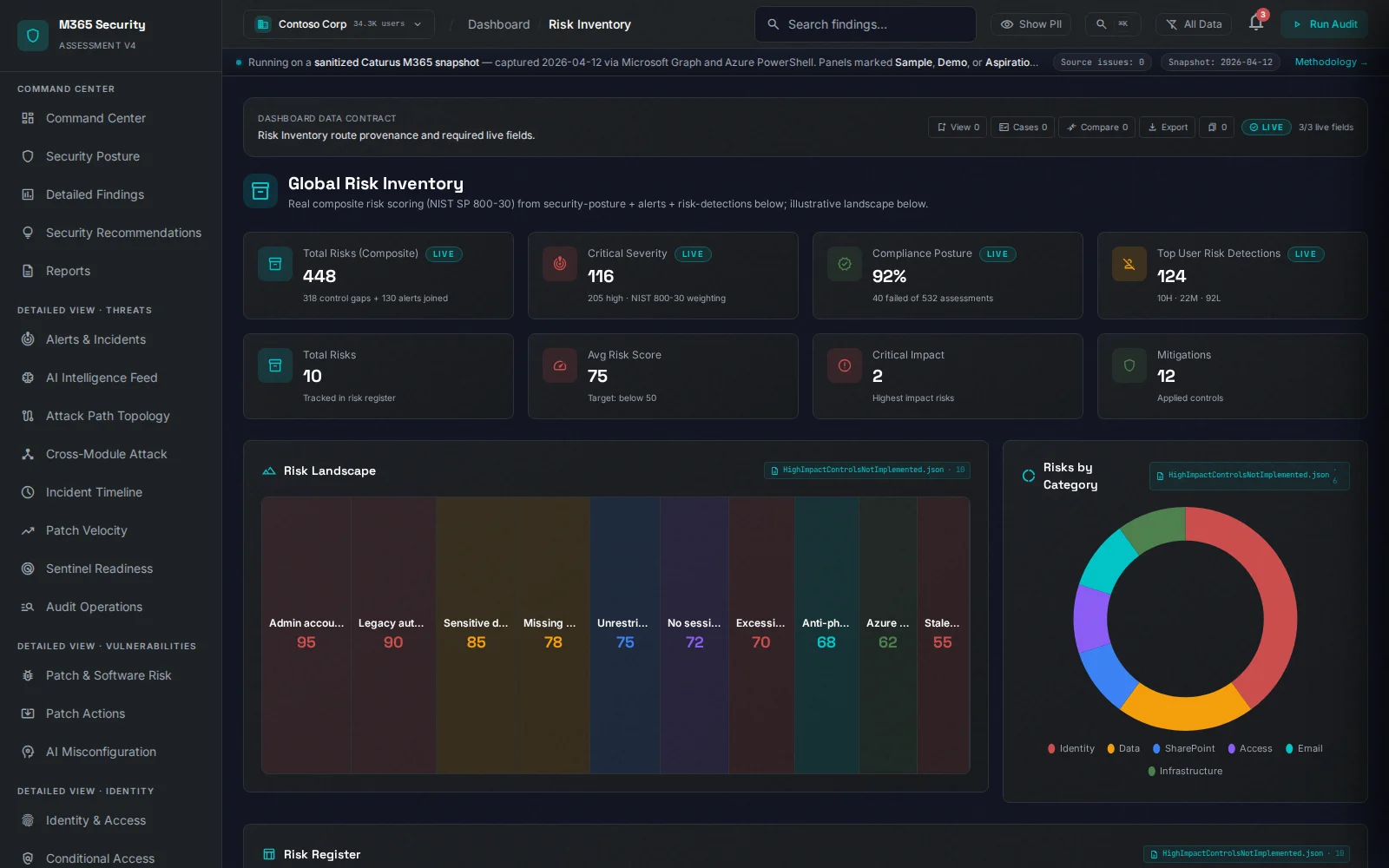Click the Anti-phishing 68 risk tile

point(826,635)
